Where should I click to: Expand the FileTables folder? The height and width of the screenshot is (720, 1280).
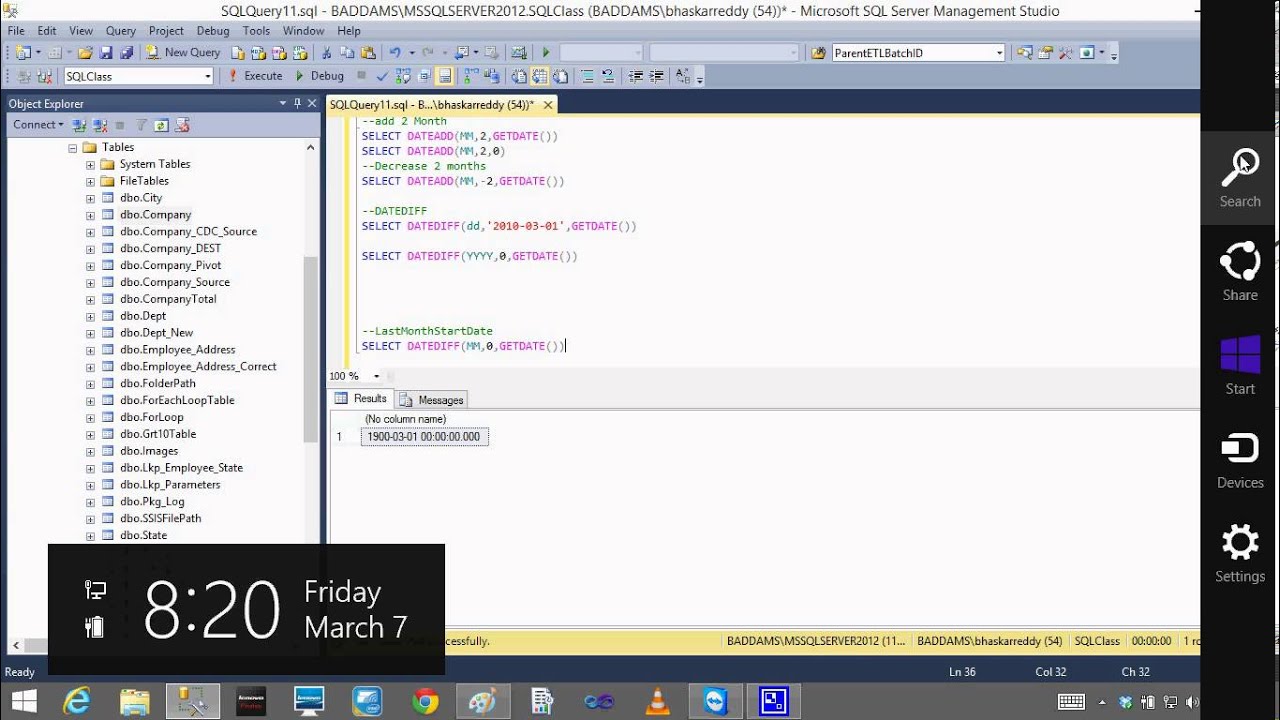point(90,182)
